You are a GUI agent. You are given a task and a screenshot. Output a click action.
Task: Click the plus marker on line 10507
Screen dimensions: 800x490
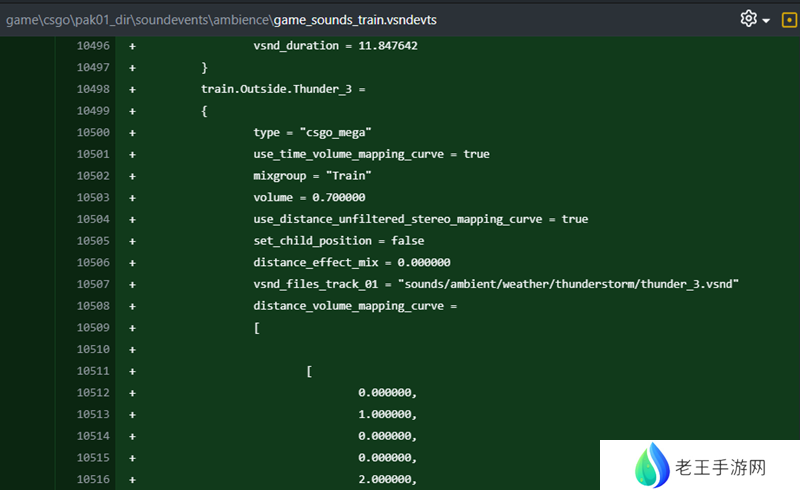pyautogui.click(x=132, y=284)
